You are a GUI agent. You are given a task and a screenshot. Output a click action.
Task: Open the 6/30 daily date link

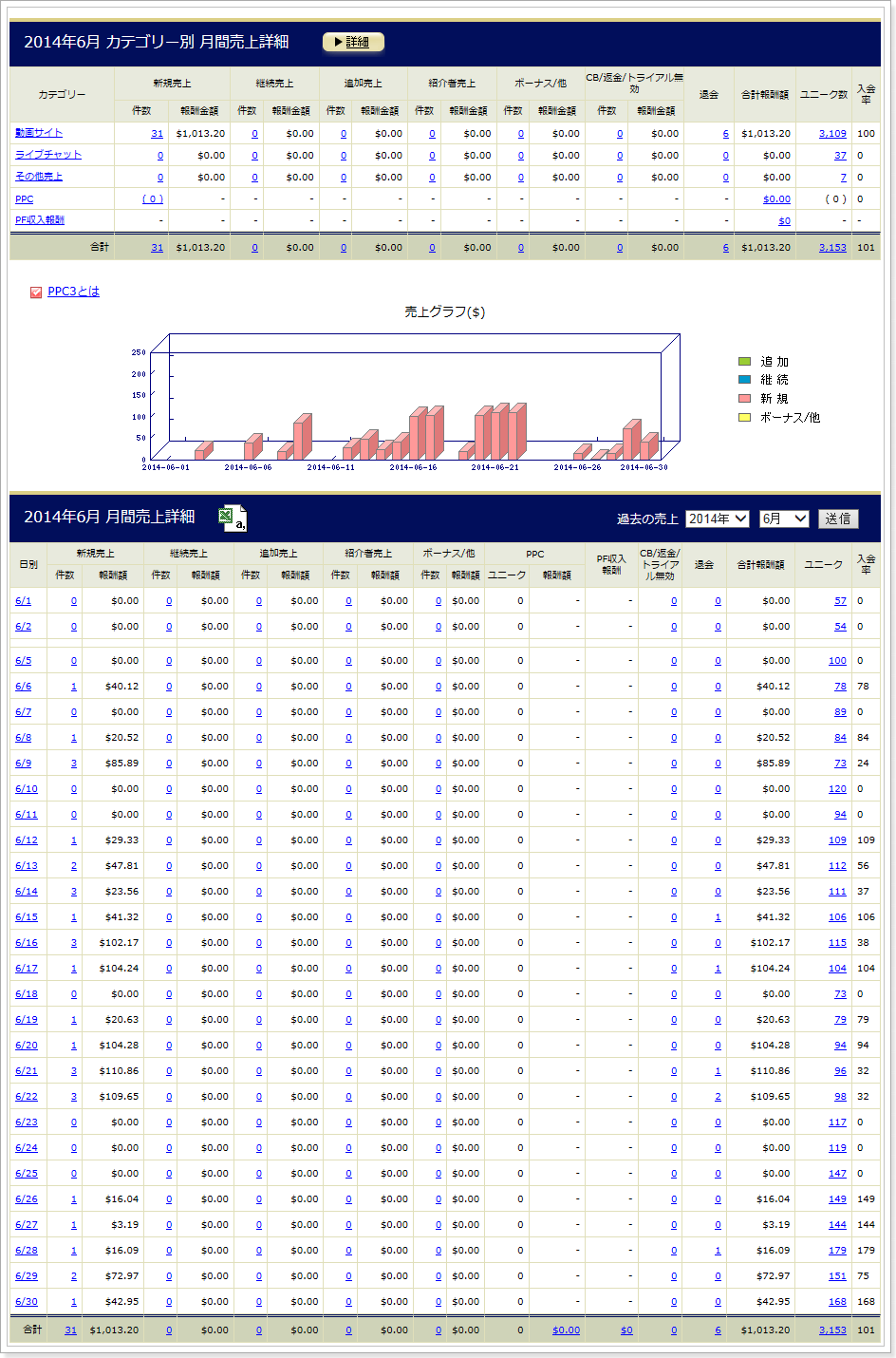coord(27,1302)
